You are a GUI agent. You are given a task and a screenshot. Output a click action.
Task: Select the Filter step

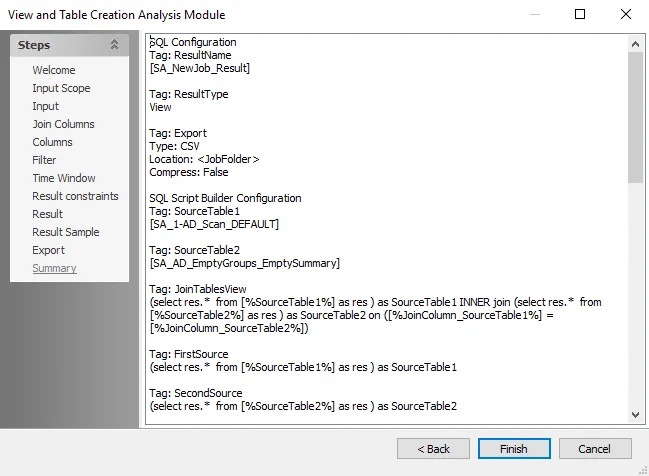44,160
